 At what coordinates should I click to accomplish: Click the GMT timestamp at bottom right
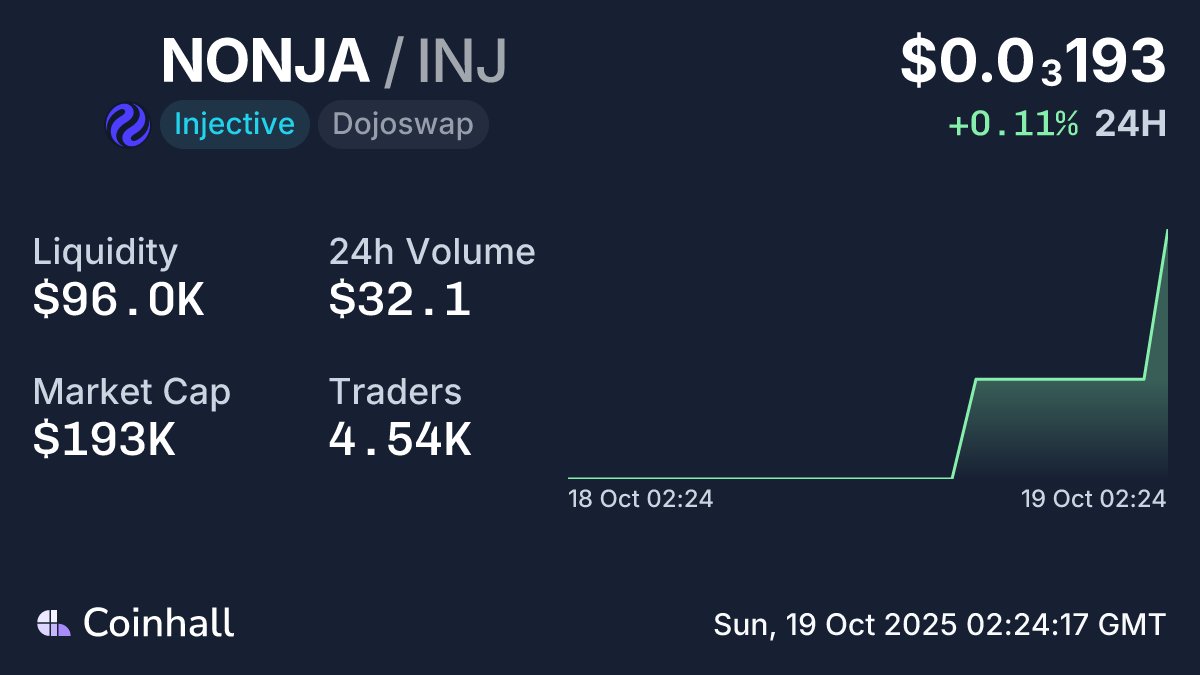point(939,625)
